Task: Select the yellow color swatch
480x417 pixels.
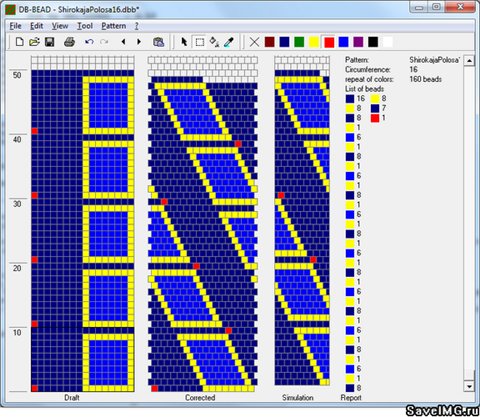Action: pyautogui.click(x=314, y=42)
